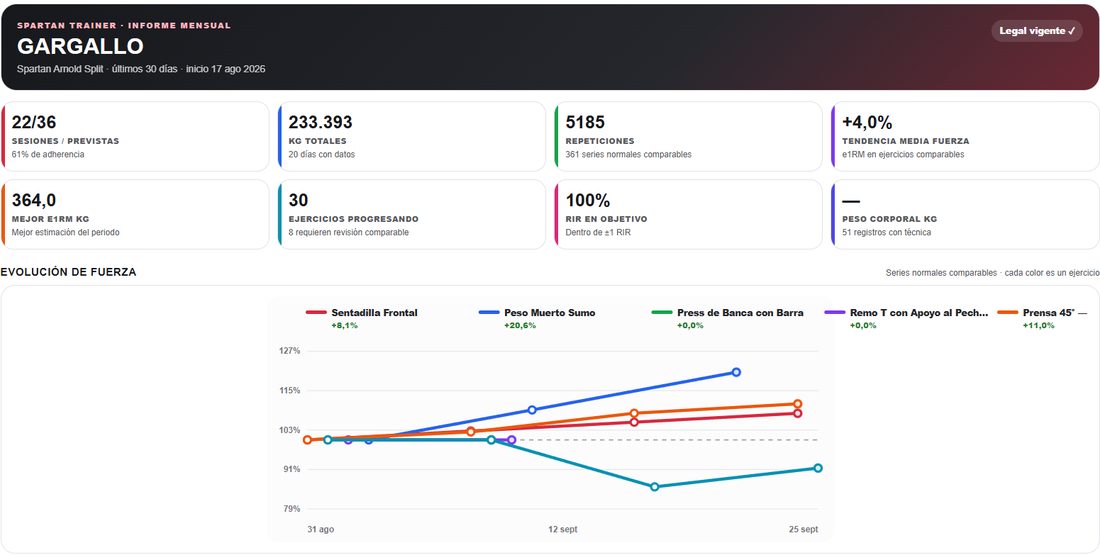Click the orange Prensa 45° legend swatch
The image size is (1100, 555).
[1008, 312]
